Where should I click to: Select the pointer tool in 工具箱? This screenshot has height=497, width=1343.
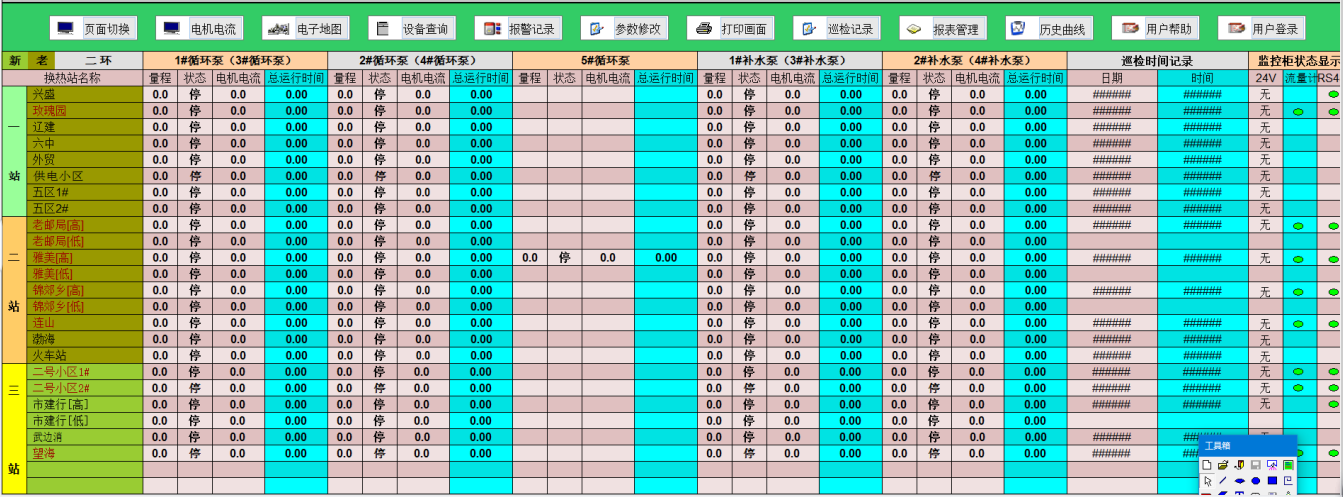point(1208,481)
